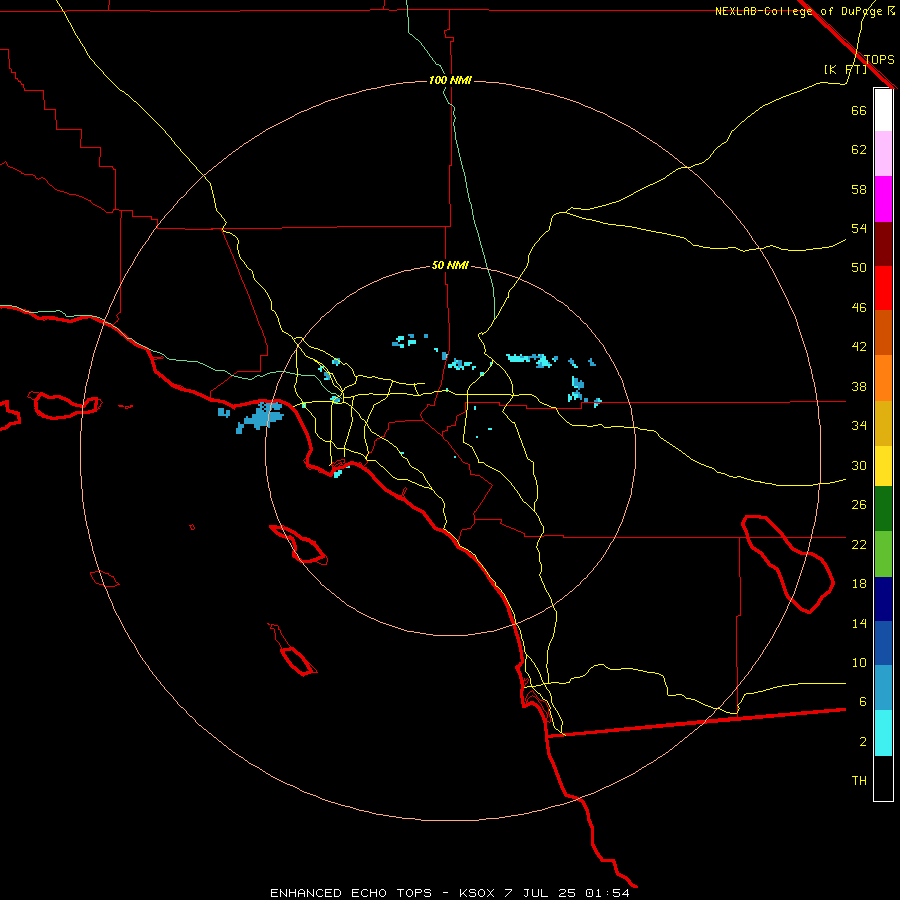Click the large blue echo off the coast
The height and width of the screenshot is (900, 900).
click(x=261, y=417)
